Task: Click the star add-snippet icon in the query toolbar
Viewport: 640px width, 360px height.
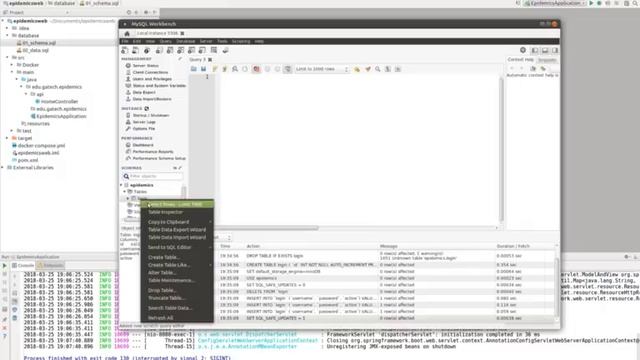Action: 357,69
